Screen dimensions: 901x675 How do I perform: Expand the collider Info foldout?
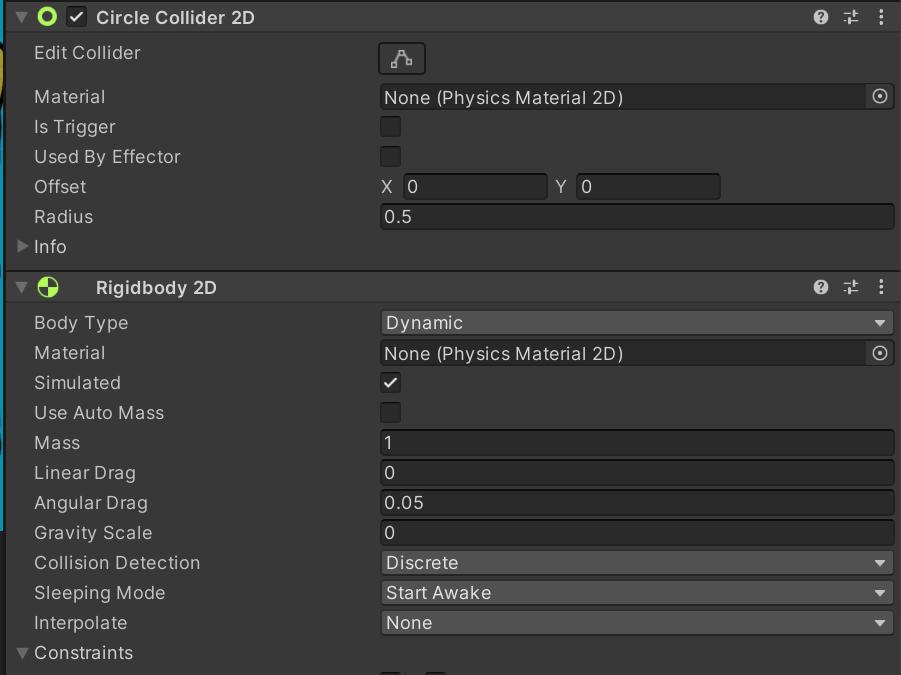click(x=22, y=247)
